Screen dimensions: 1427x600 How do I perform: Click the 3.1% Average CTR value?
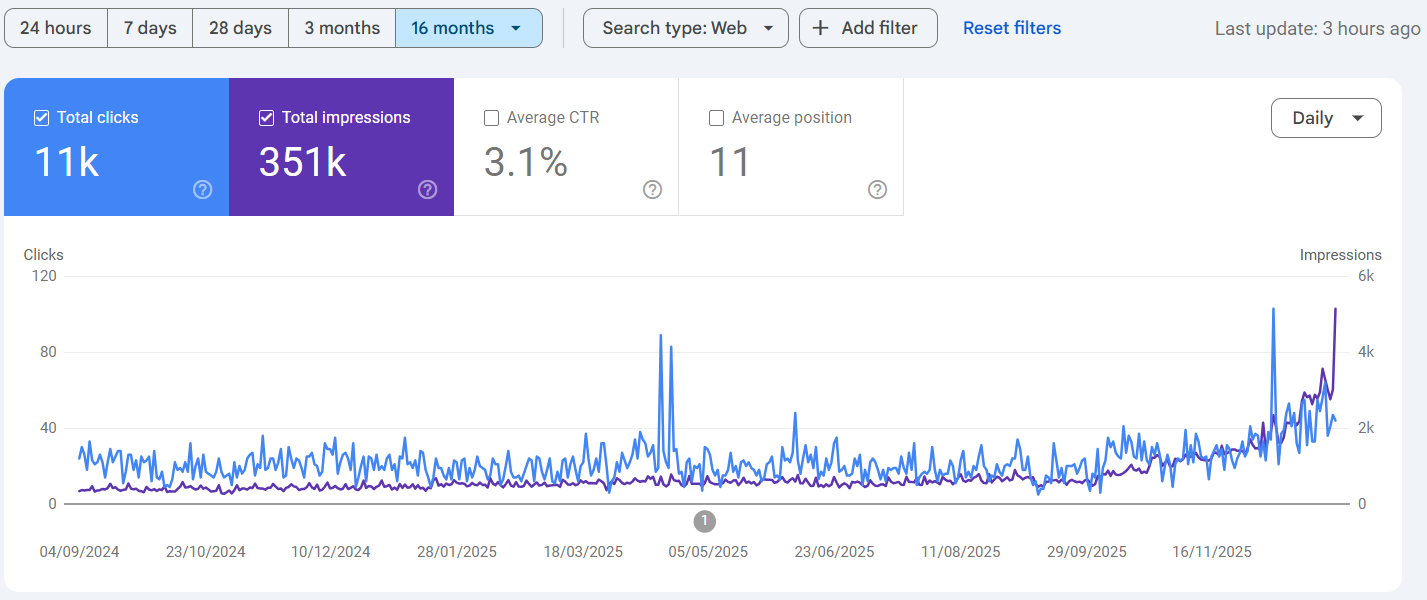click(x=526, y=162)
